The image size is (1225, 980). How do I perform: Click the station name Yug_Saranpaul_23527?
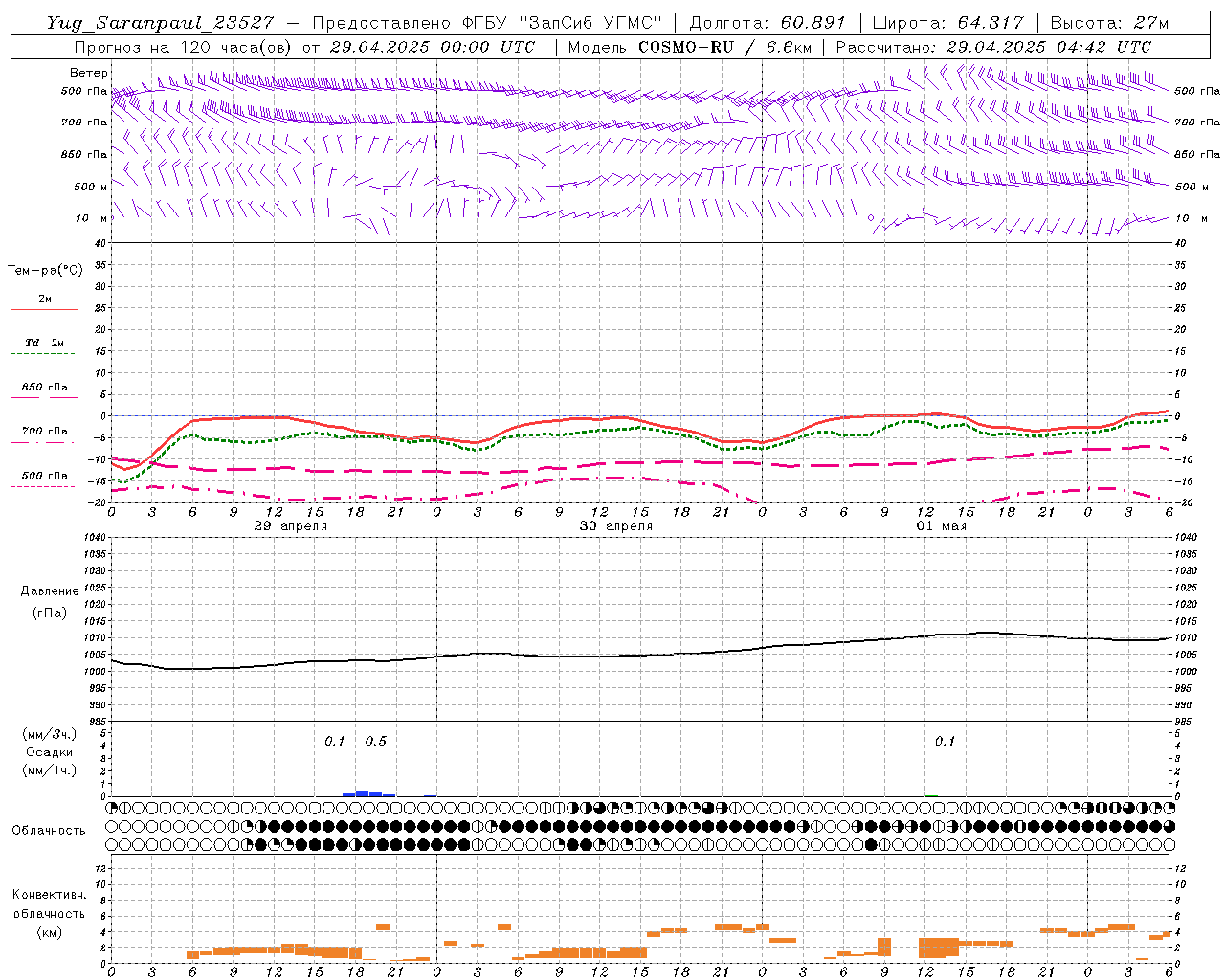160,23
